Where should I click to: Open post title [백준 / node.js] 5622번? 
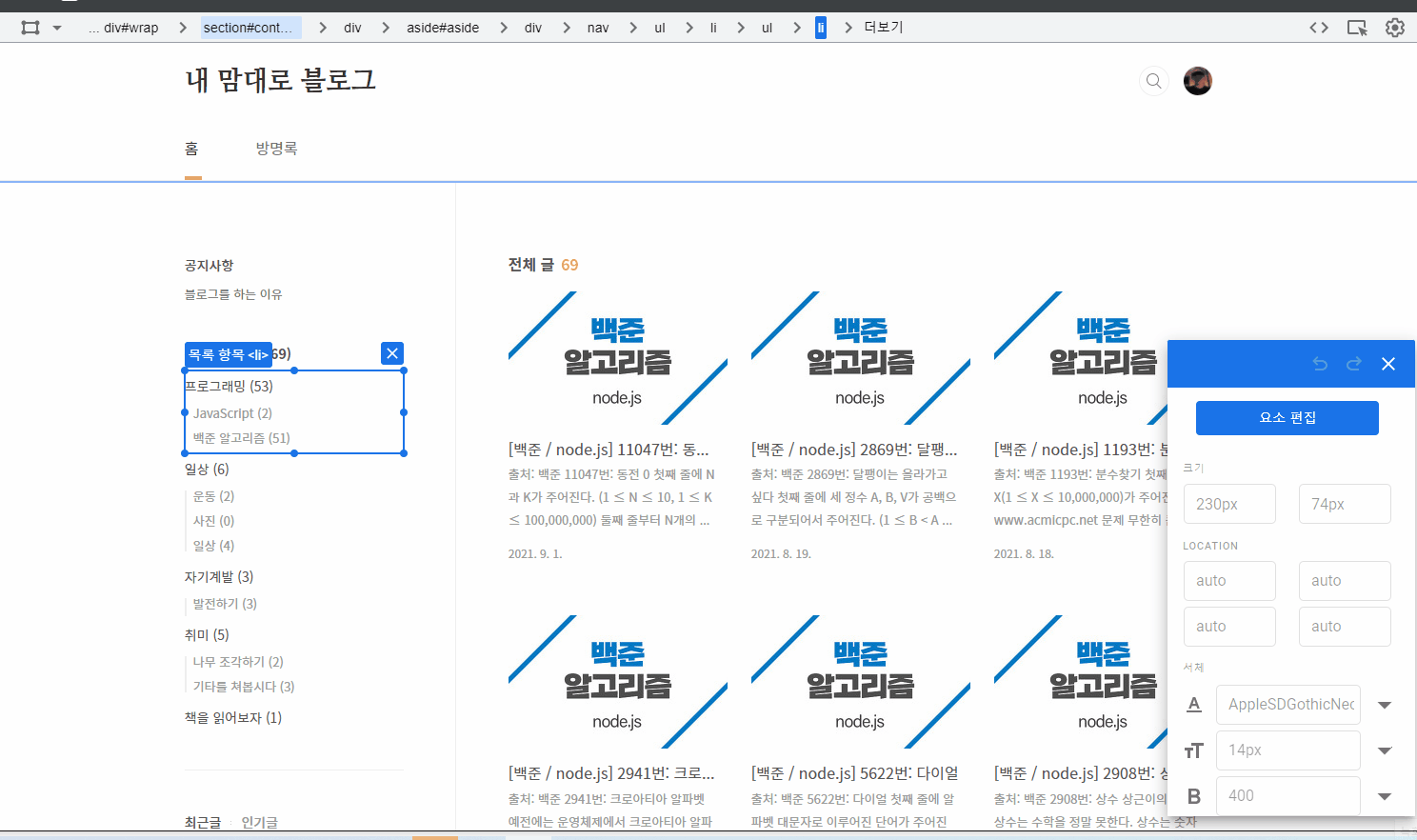pos(855,773)
